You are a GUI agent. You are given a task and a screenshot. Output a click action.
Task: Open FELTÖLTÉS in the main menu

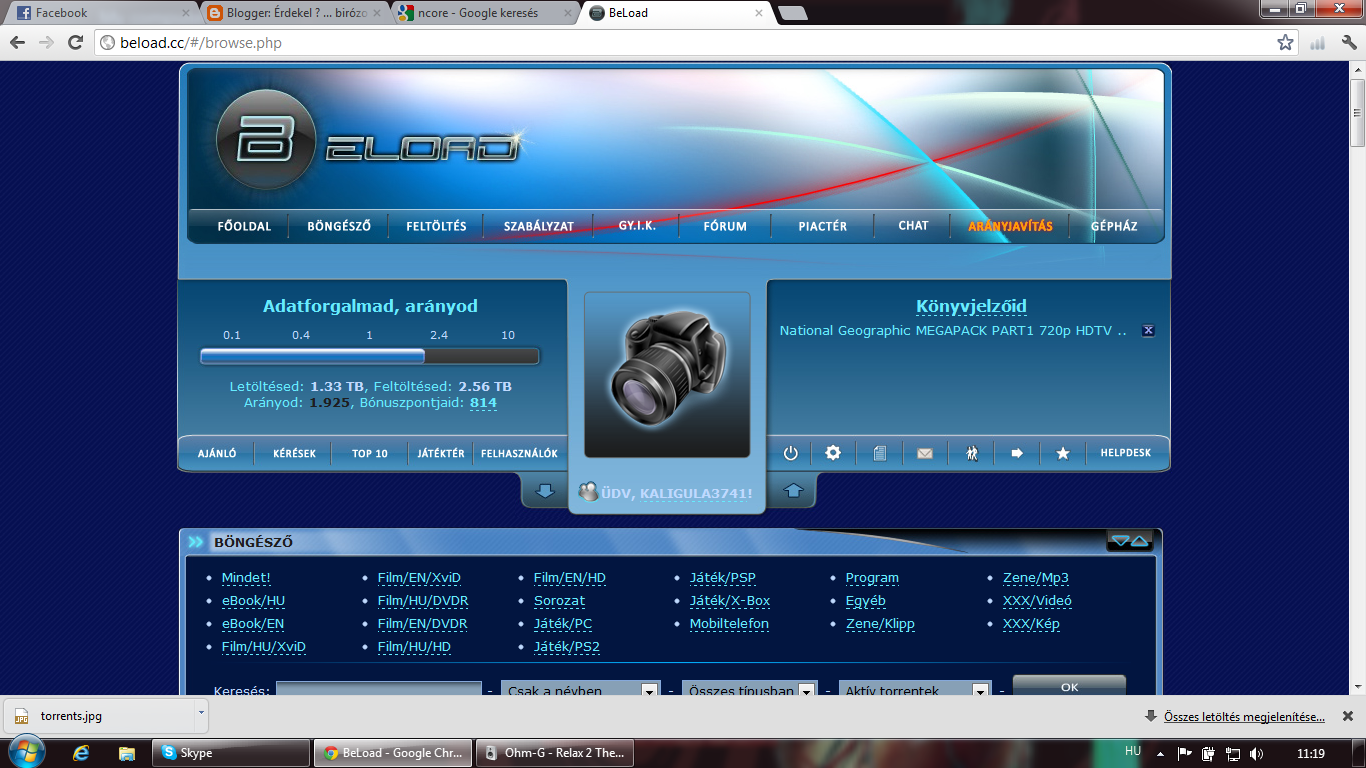pyautogui.click(x=436, y=226)
